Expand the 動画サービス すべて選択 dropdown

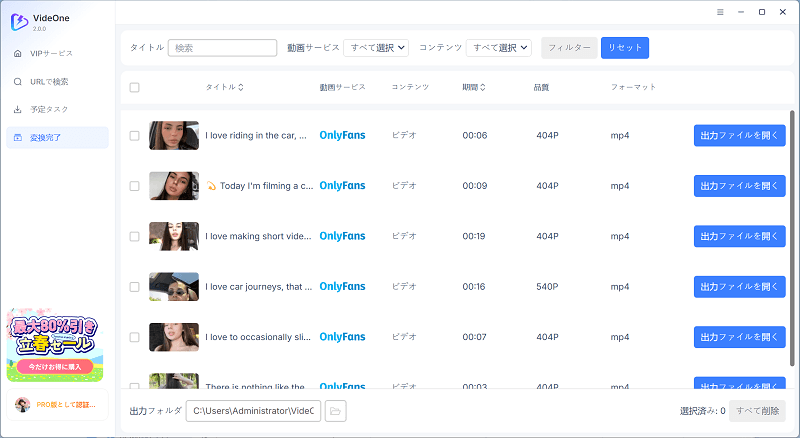[x=376, y=48]
